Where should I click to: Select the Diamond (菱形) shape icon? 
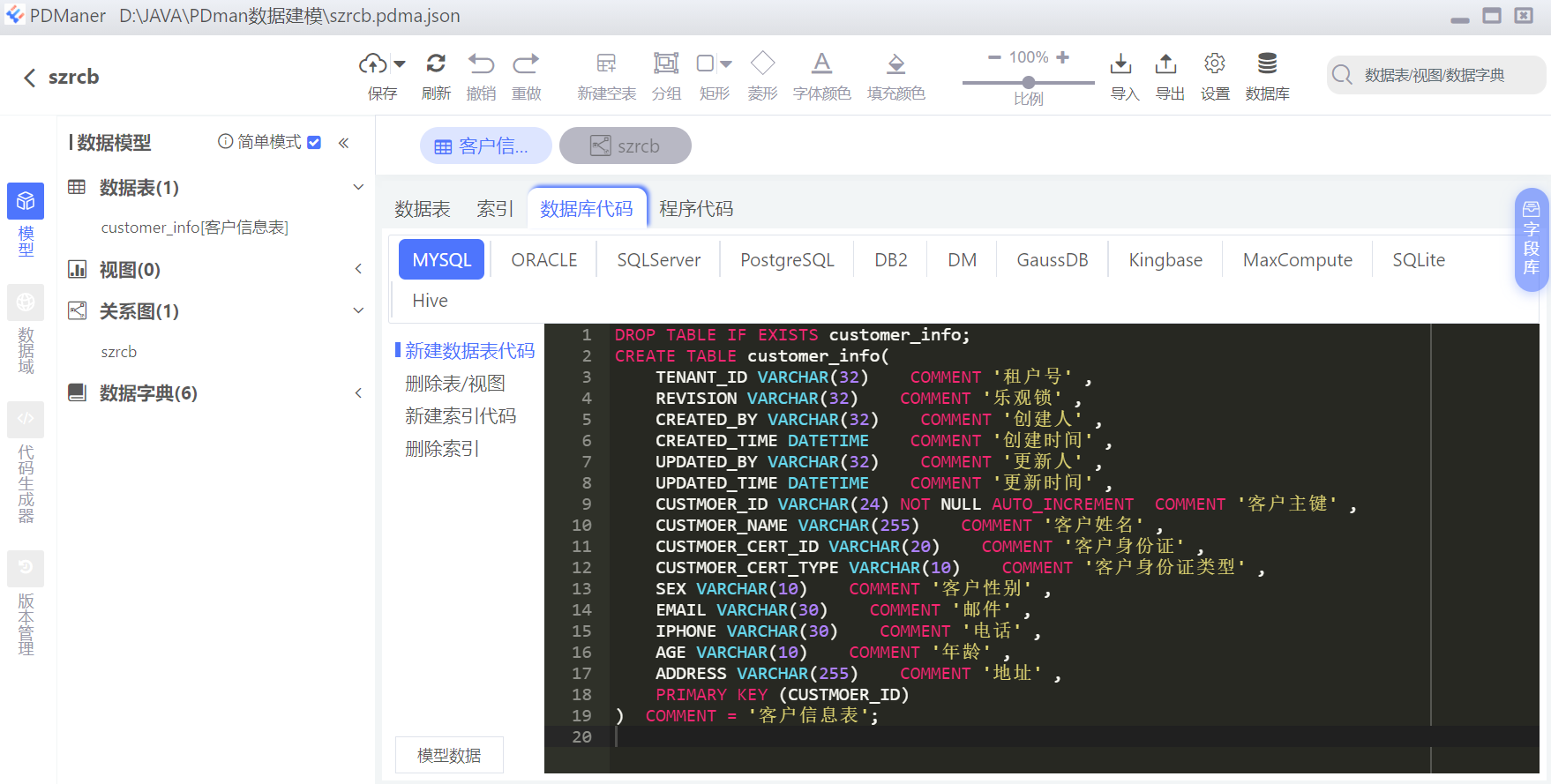762,63
